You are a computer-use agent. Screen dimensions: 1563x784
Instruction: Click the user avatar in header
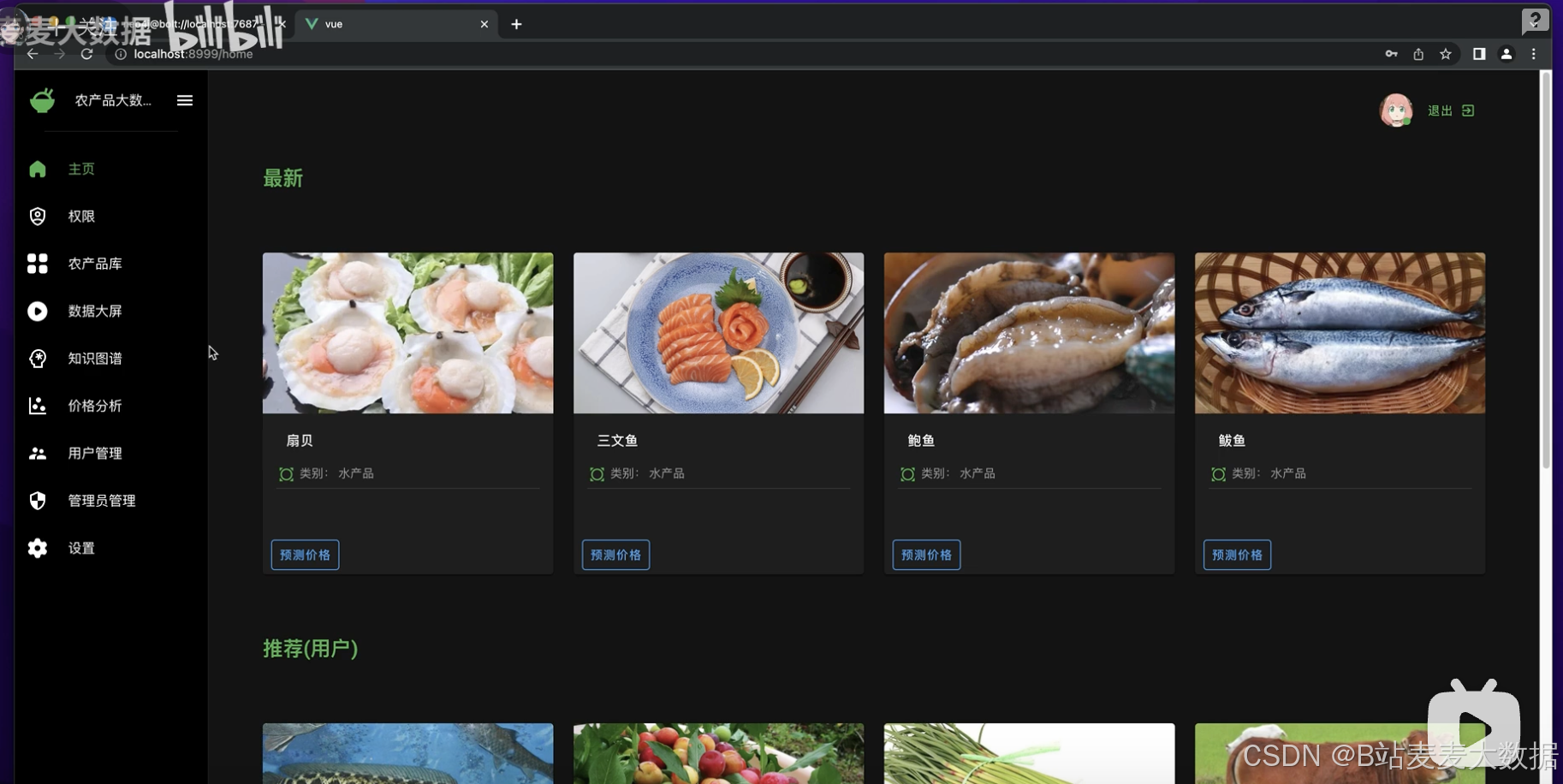pos(1395,110)
